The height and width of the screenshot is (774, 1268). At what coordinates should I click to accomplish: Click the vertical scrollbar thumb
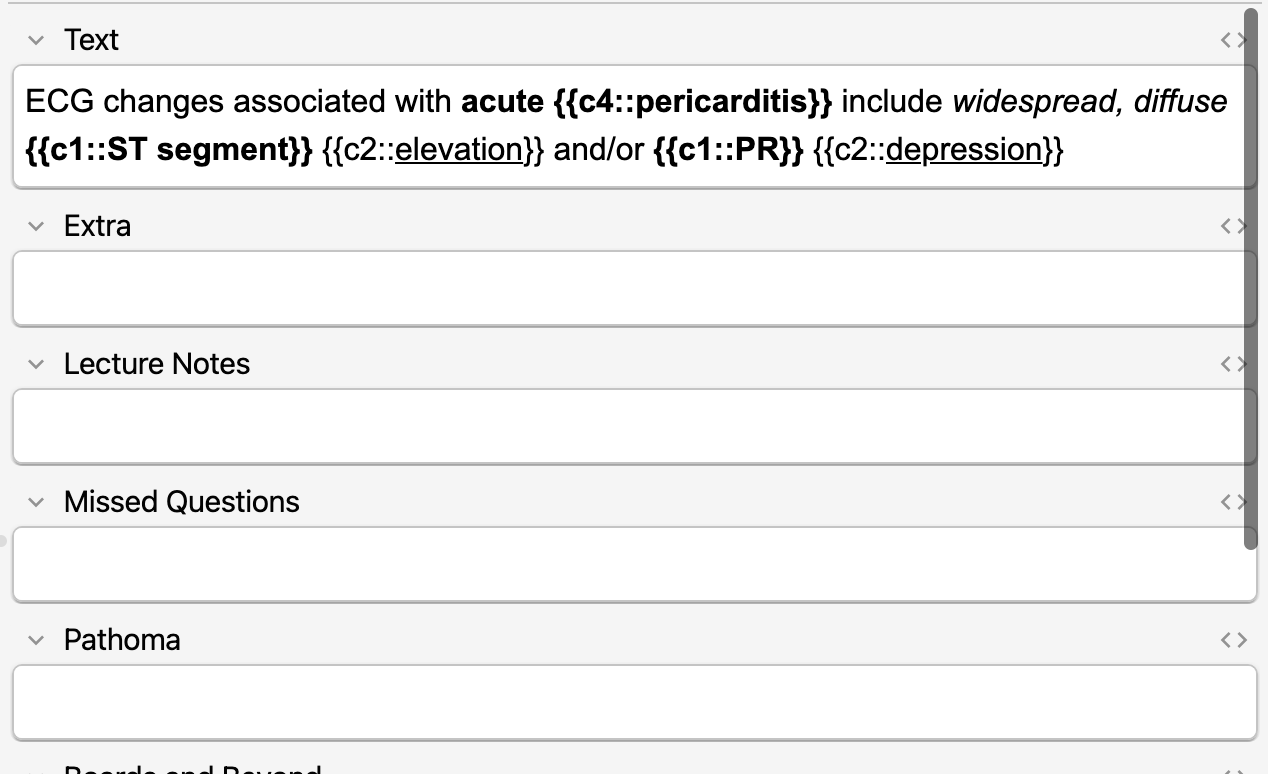click(1250, 278)
